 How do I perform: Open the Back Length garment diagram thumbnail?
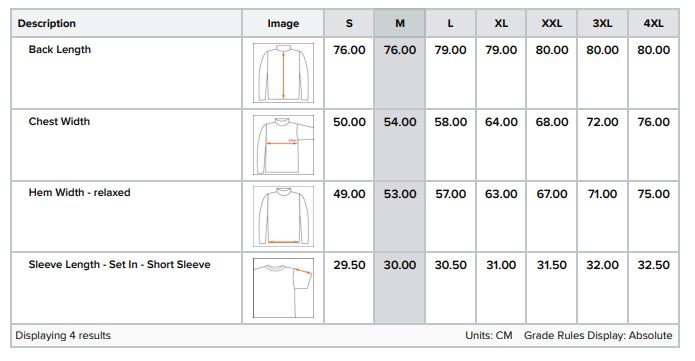coord(283,73)
